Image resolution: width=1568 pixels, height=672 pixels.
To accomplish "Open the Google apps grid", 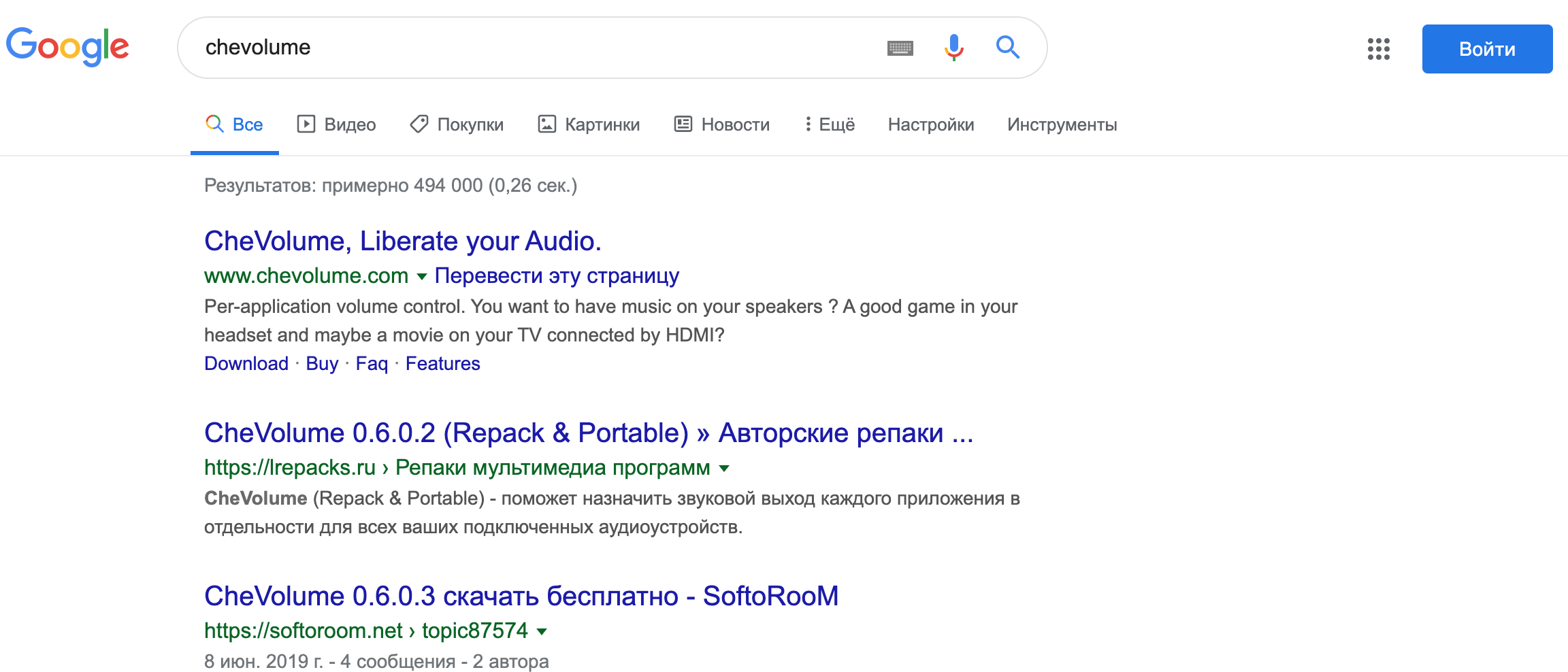I will tap(1378, 49).
